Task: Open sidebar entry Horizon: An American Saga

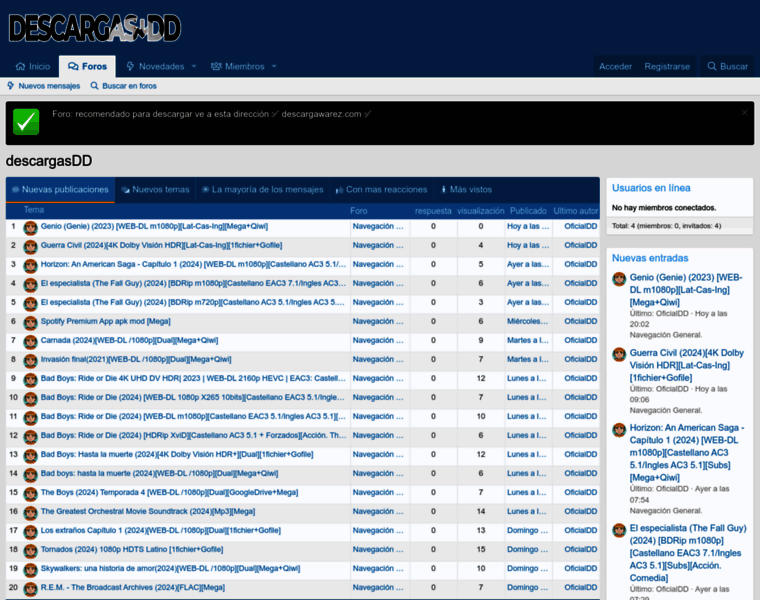Action: pyautogui.click(x=687, y=453)
